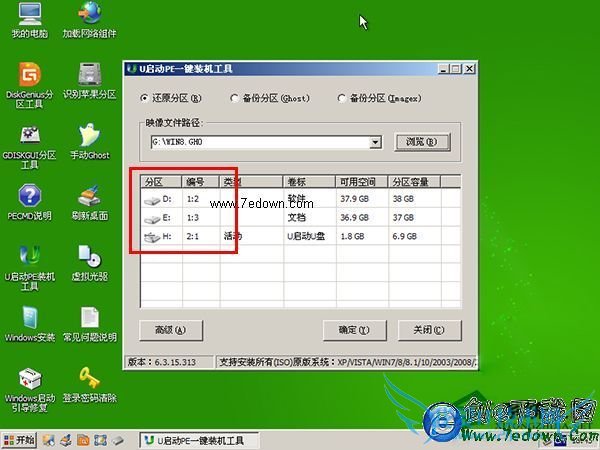
Task: Open the 手动Ghost ghost icon
Action: tap(90, 141)
